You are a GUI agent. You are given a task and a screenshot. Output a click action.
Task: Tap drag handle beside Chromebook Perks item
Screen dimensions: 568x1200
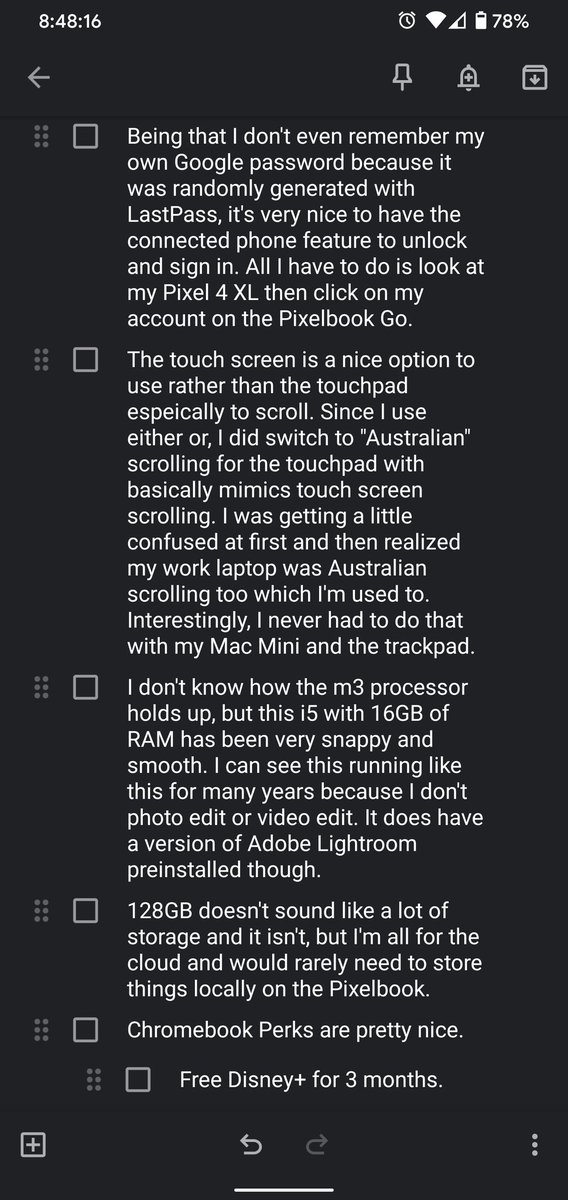41,1029
